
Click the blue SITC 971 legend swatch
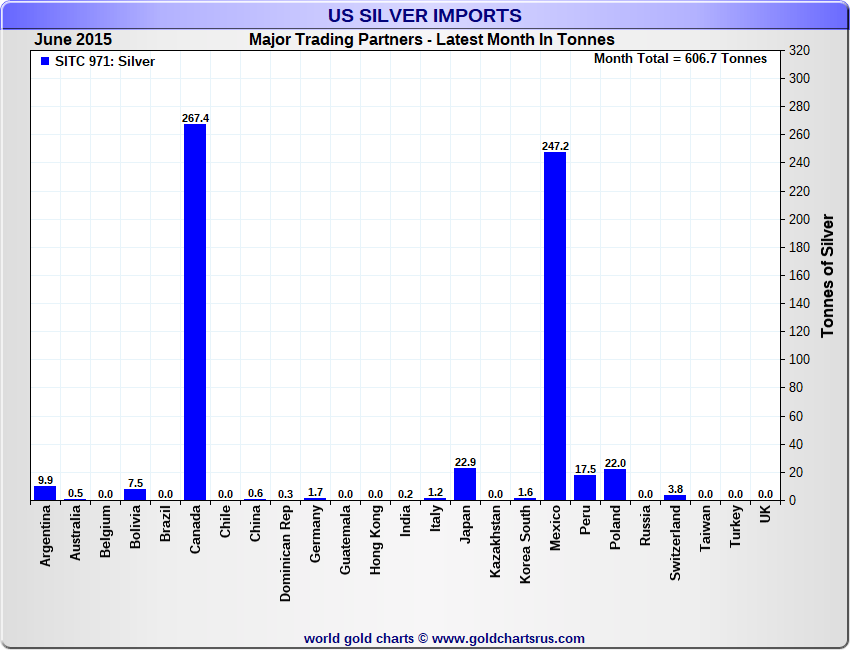[45, 61]
